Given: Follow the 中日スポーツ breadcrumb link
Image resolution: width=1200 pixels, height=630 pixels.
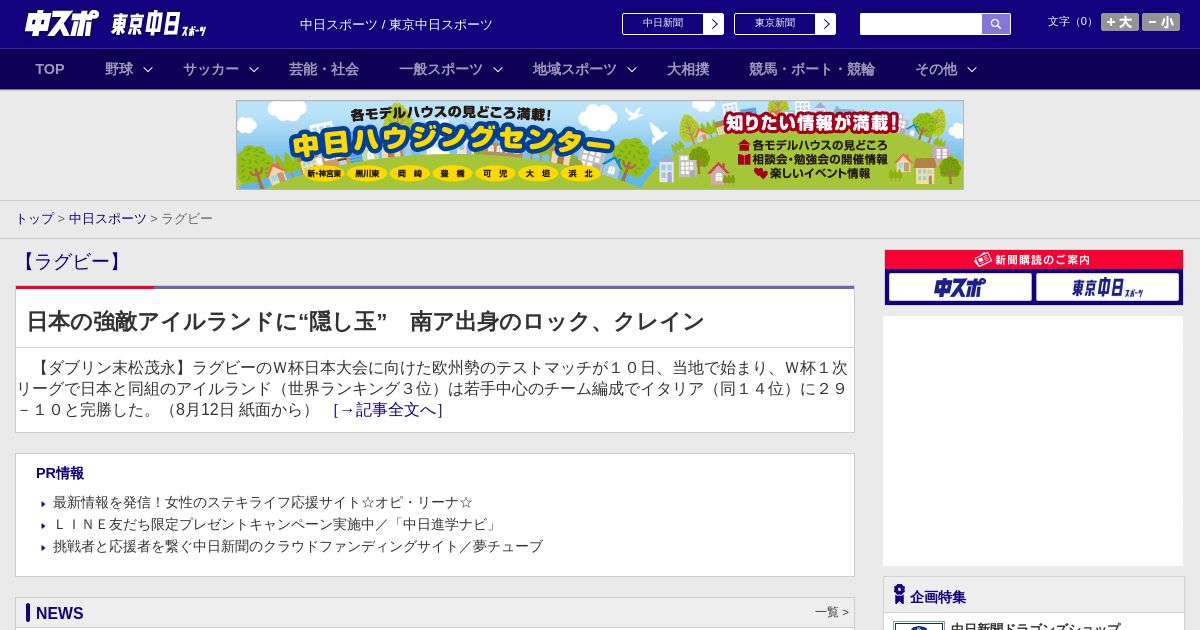Looking at the screenshot, I should click(108, 218).
